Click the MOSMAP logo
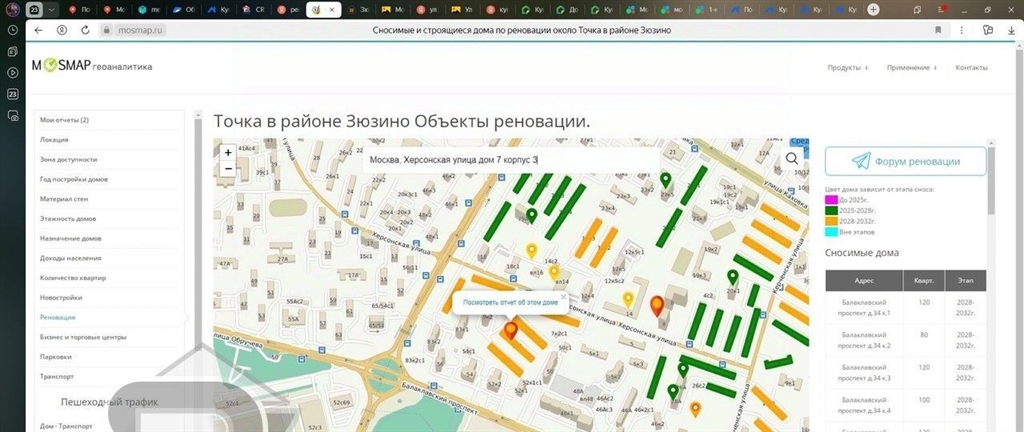The image size is (1024, 432). click(x=91, y=67)
